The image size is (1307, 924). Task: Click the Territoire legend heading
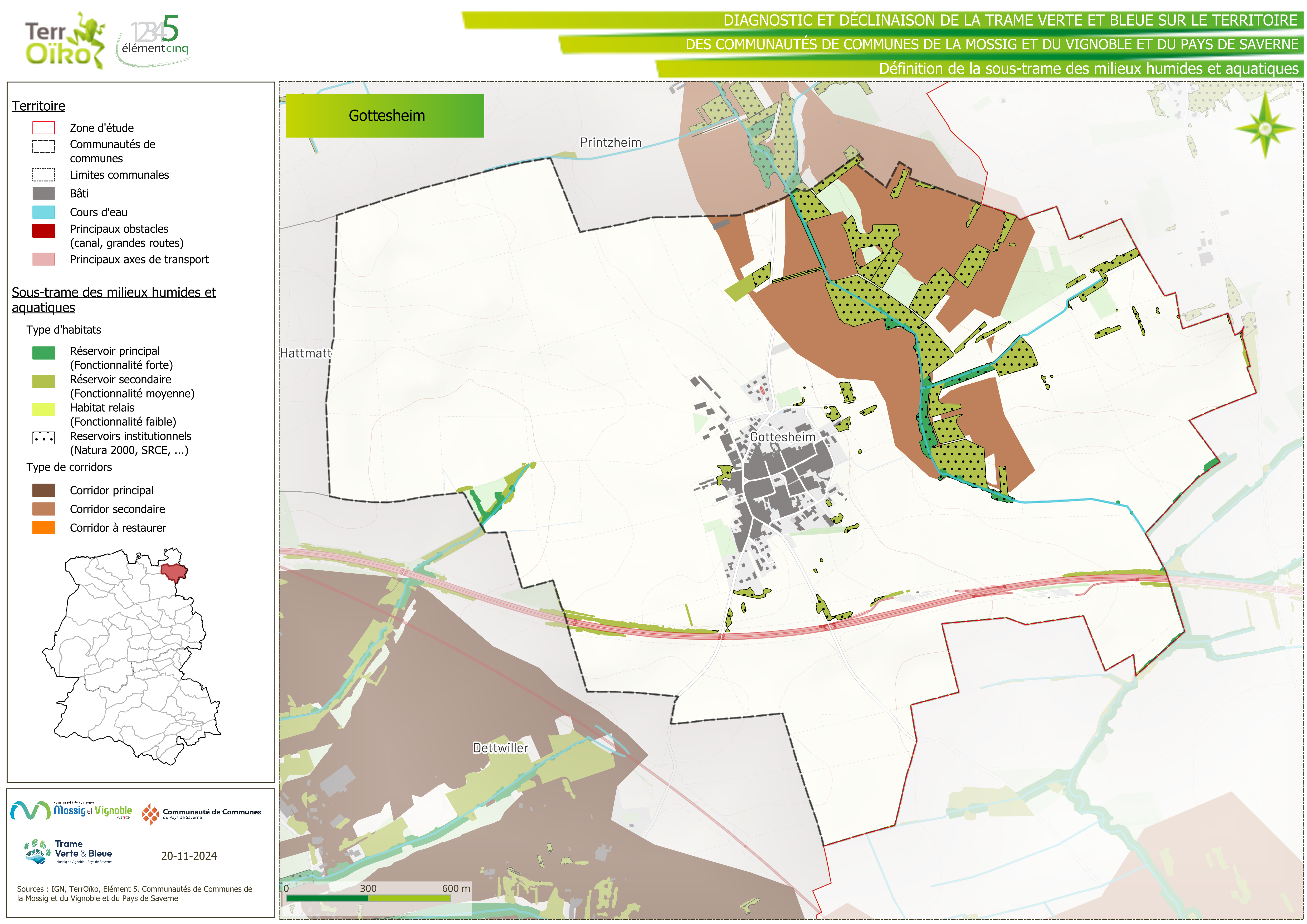[x=38, y=106]
